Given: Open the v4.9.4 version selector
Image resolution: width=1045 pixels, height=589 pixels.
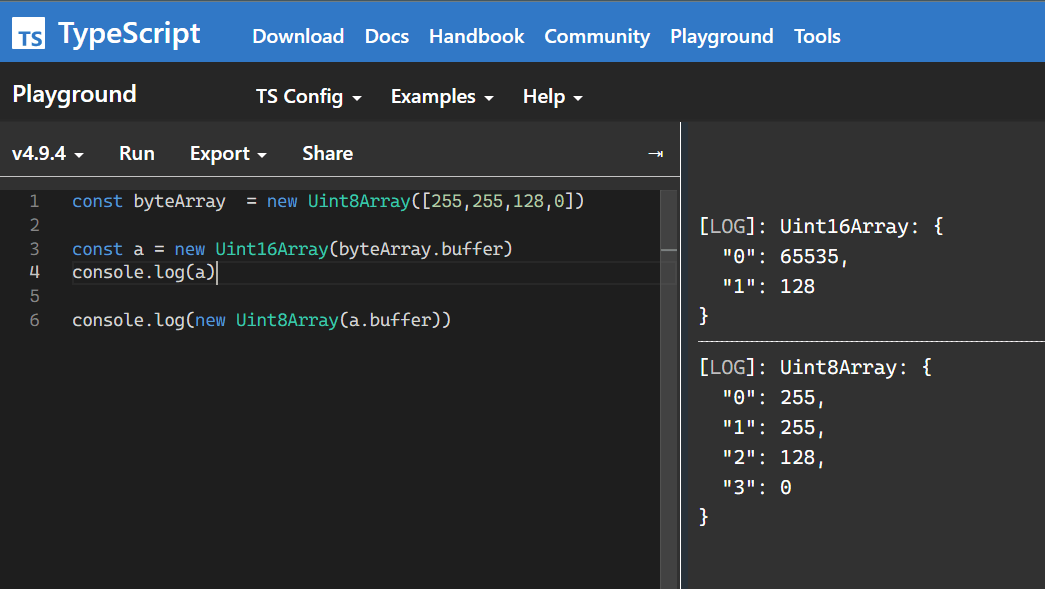Looking at the screenshot, I should (48, 153).
